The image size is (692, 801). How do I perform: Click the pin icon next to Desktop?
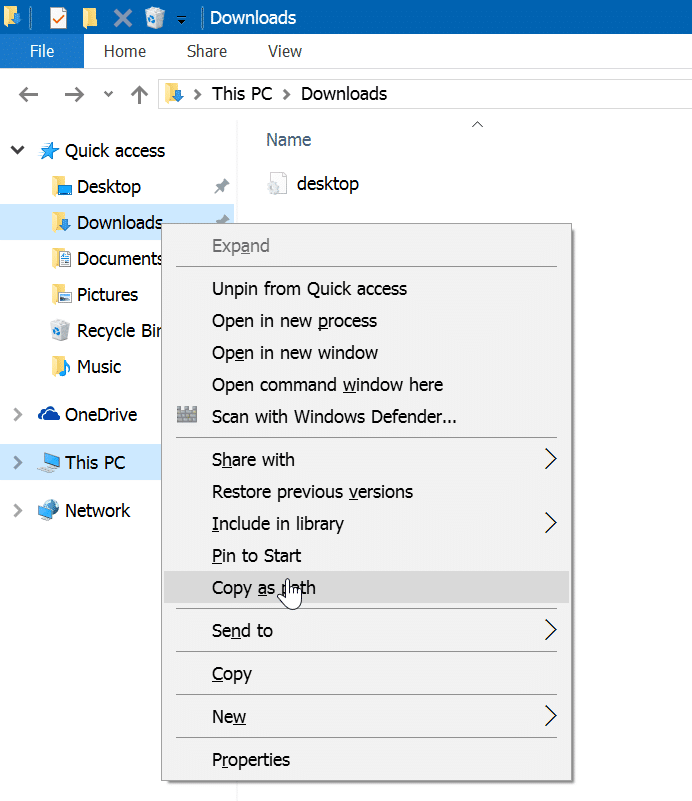222,186
